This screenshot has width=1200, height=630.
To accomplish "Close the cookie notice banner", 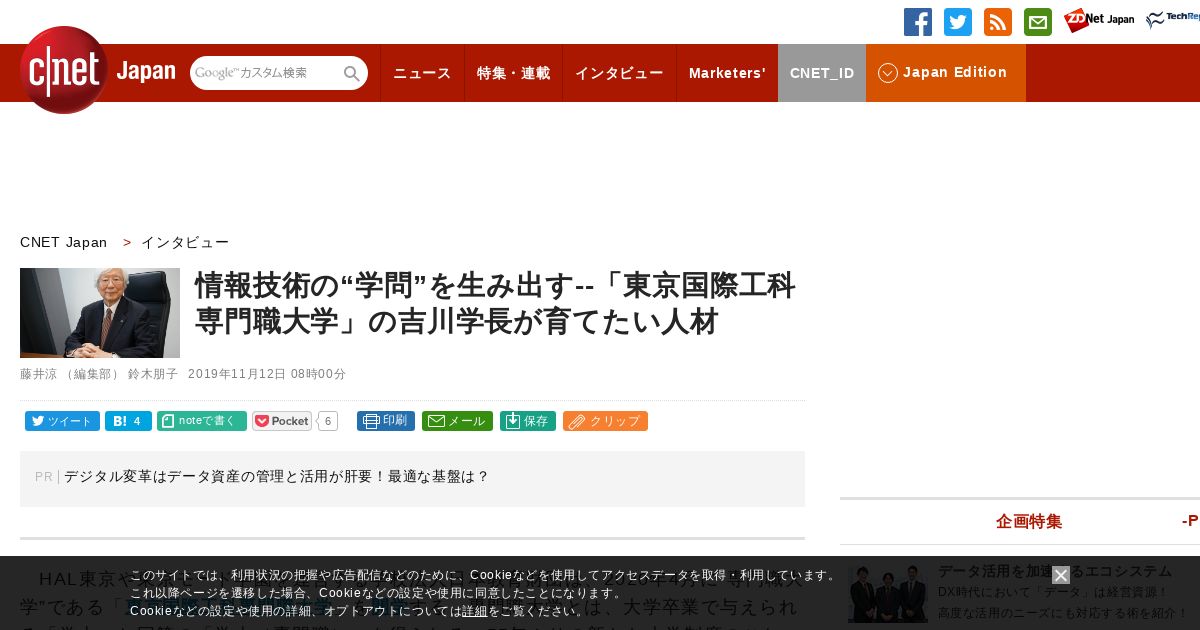I will tap(1061, 575).
